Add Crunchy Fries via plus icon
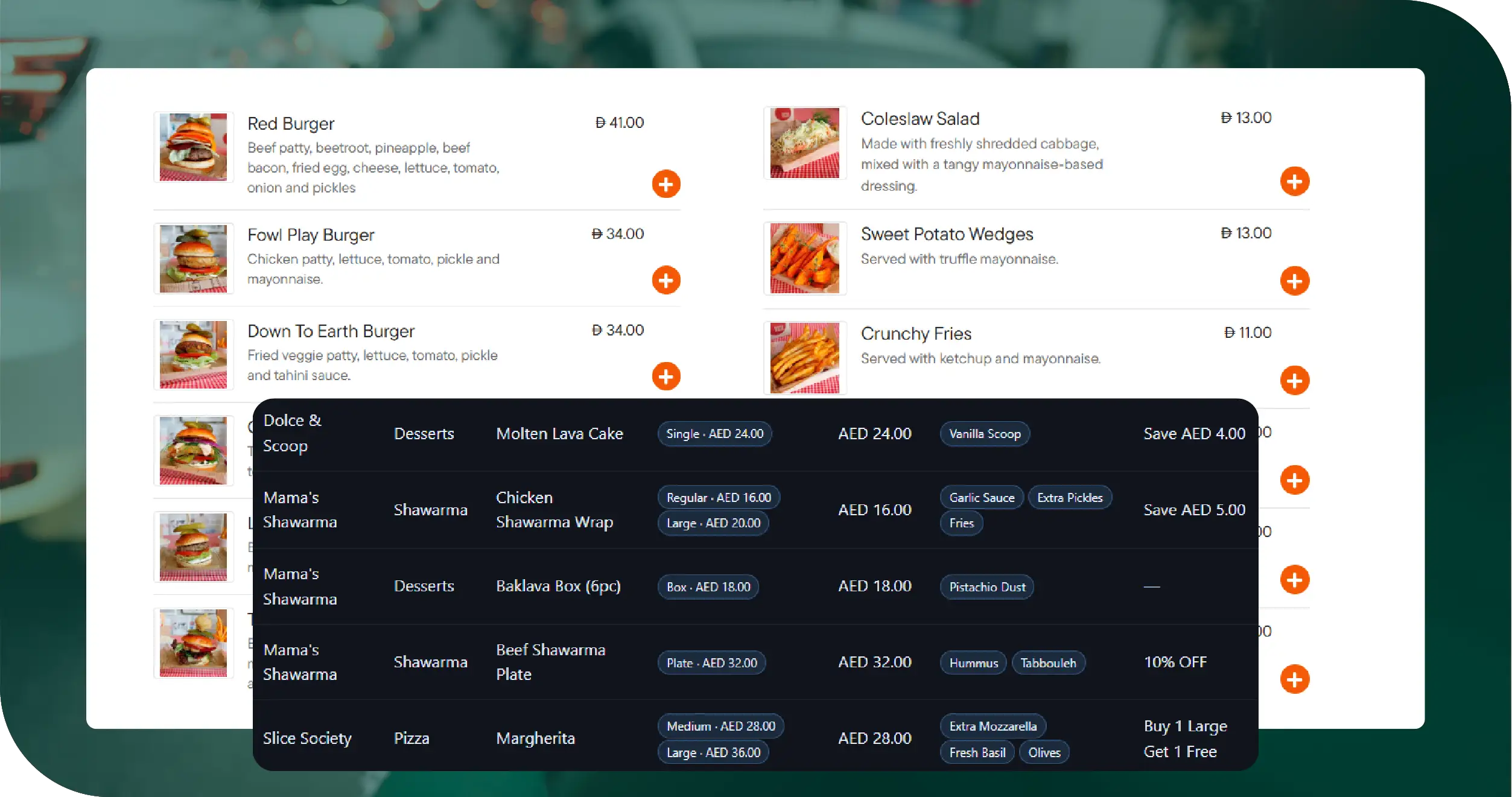The width and height of the screenshot is (1512, 797). tap(1294, 381)
